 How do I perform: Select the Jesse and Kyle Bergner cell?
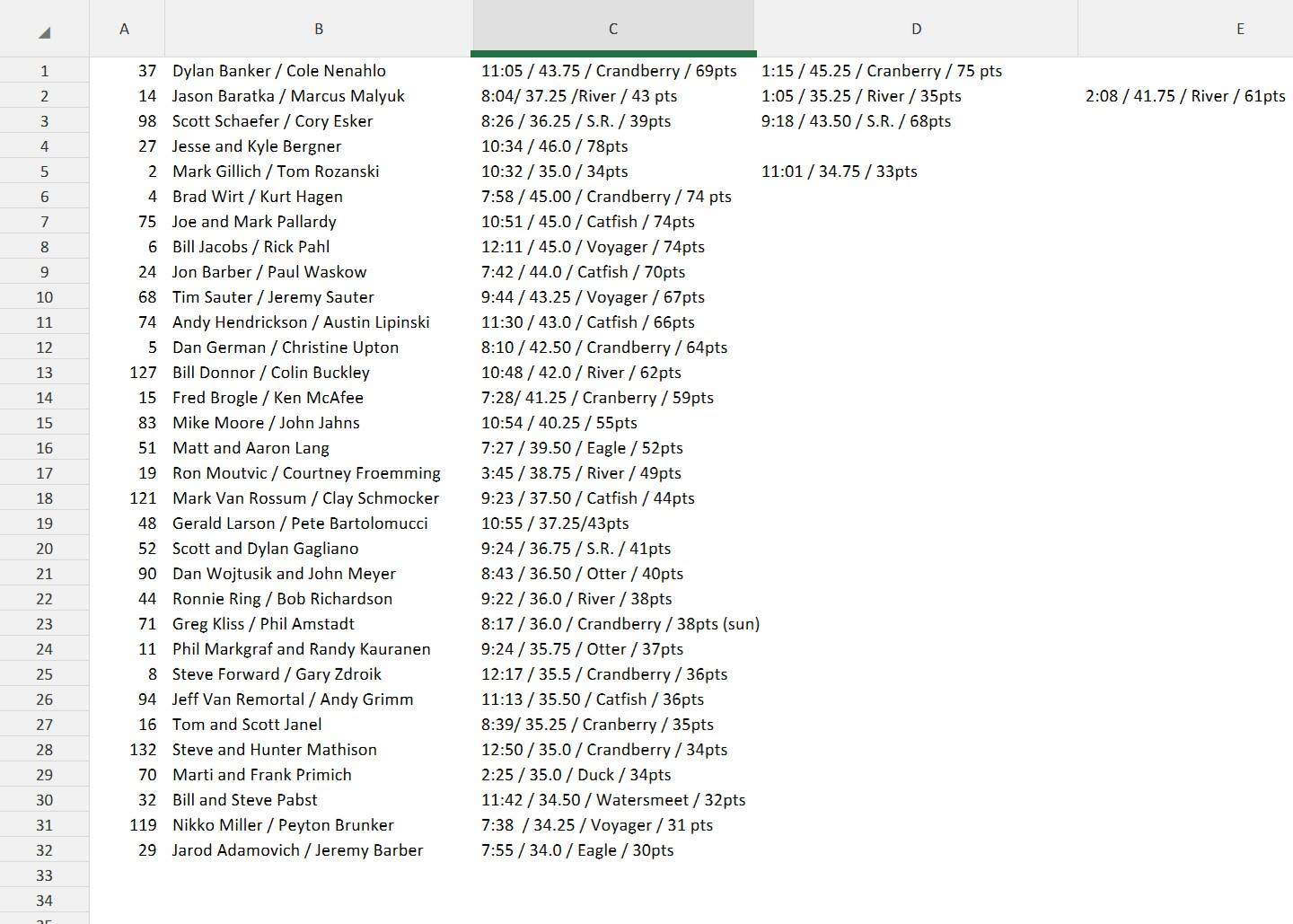click(x=257, y=146)
